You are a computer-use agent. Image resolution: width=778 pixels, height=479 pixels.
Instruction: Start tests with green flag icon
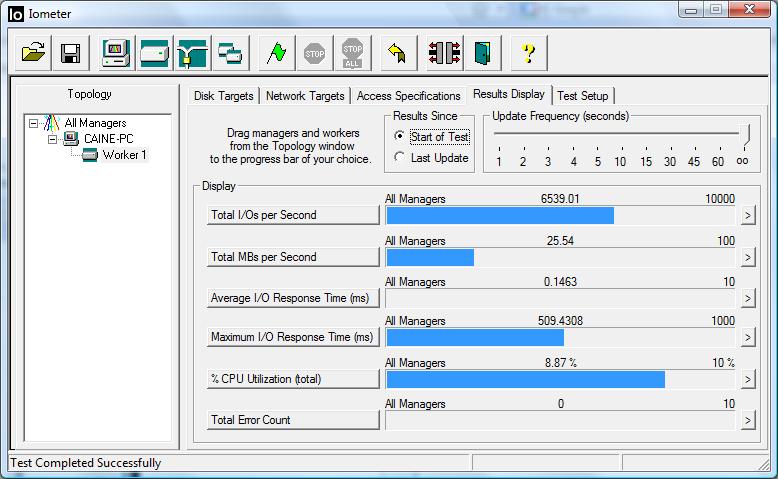[276, 53]
